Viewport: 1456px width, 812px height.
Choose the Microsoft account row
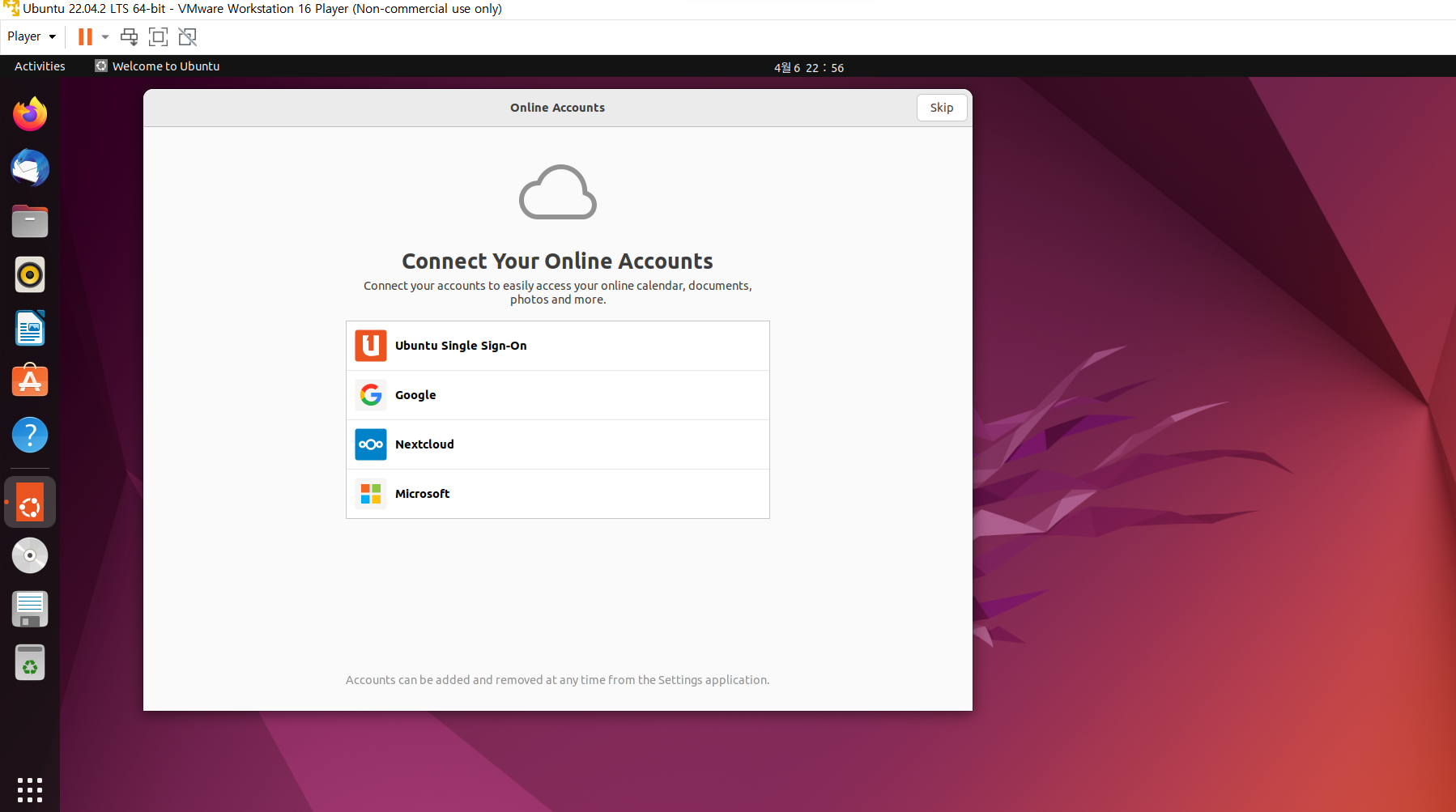(x=558, y=494)
